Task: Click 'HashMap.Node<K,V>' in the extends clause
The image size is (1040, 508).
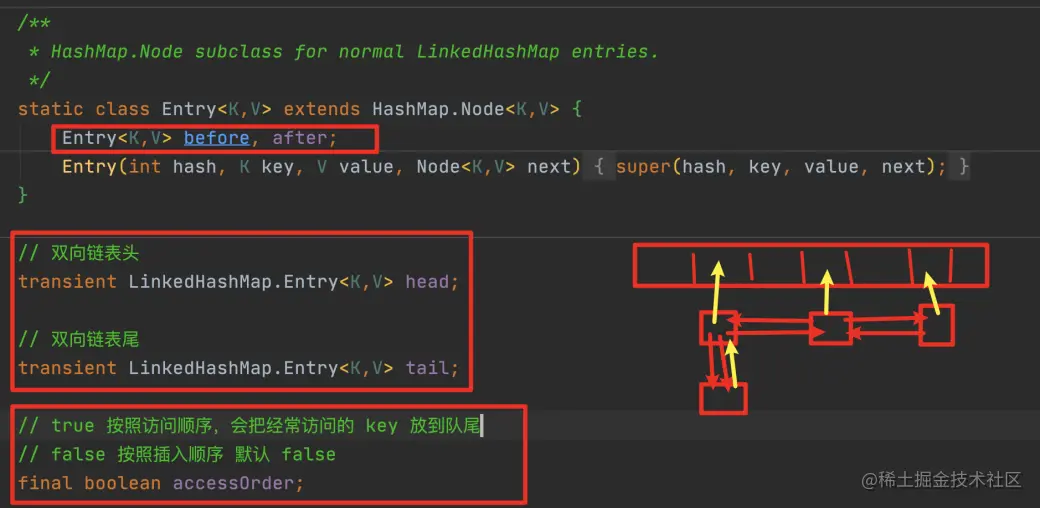Action: pos(466,109)
